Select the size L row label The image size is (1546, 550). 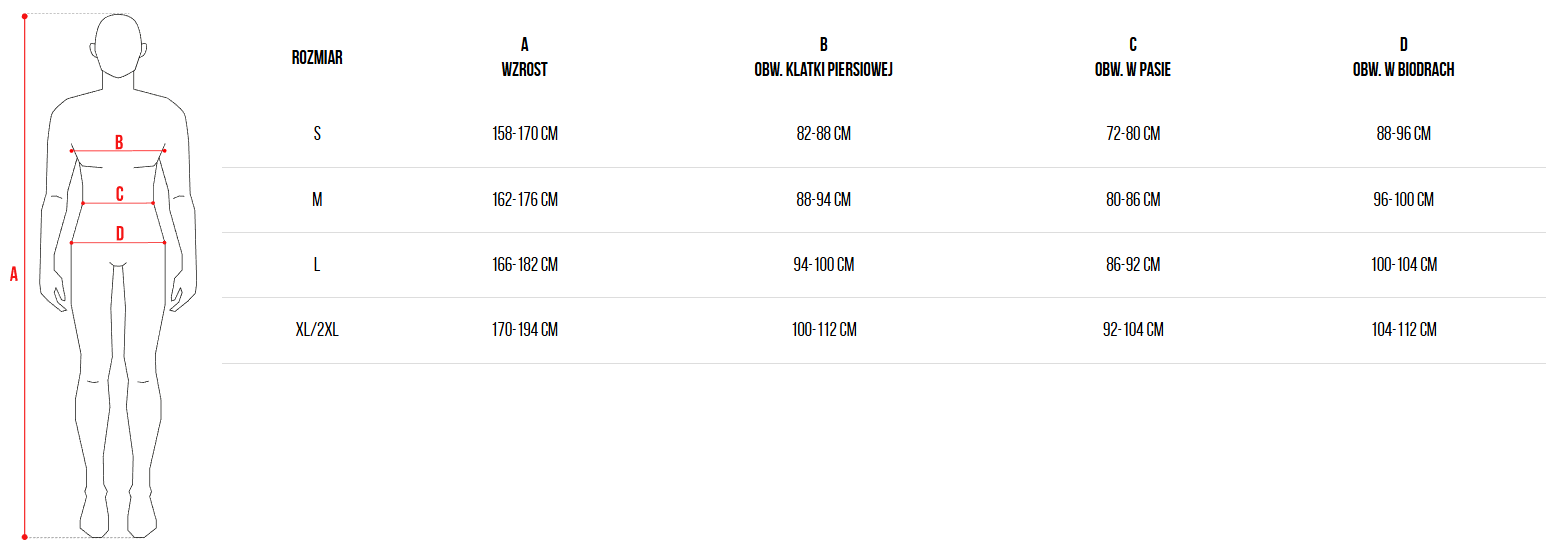(x=317, y=265)
